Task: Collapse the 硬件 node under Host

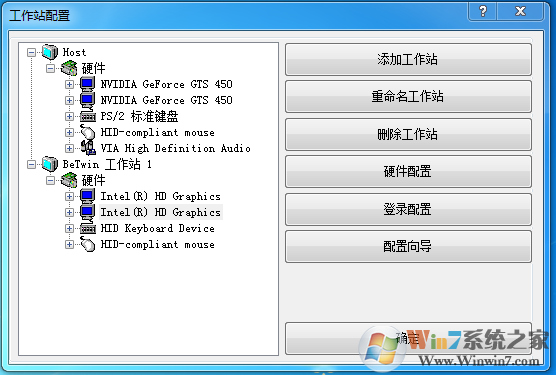Action: coord(50,68)
